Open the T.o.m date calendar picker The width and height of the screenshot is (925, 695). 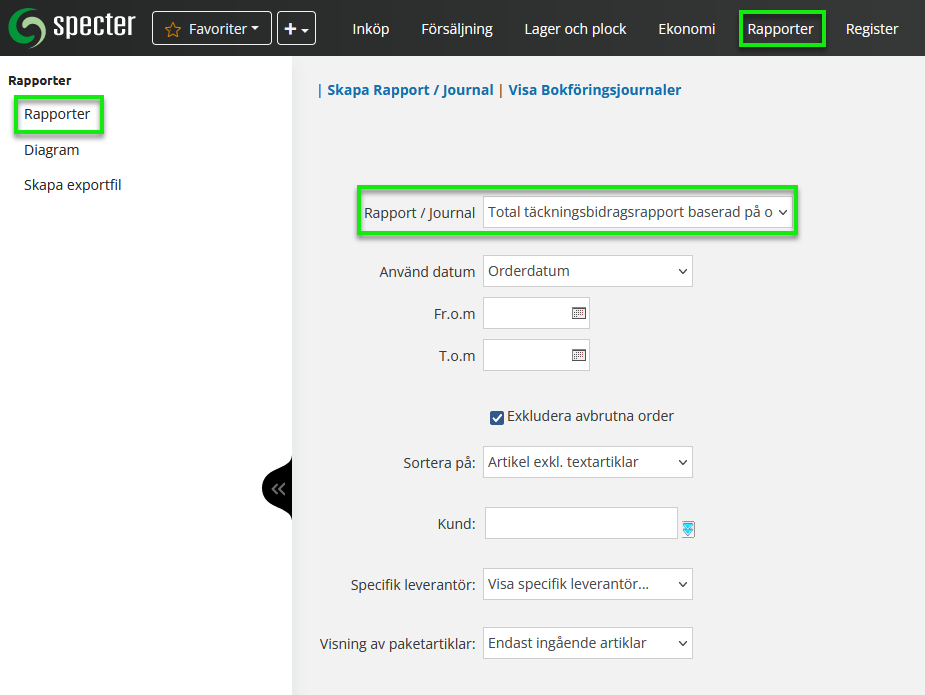[x=578, y=355]
